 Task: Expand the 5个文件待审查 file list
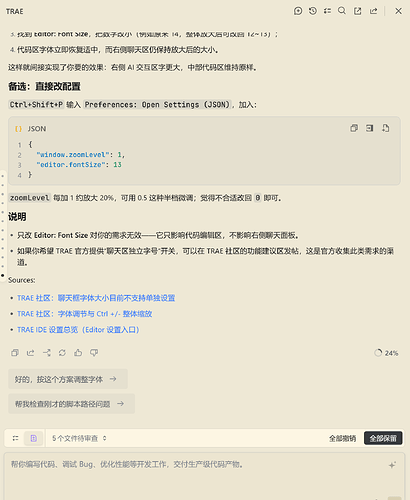(79, 438)
